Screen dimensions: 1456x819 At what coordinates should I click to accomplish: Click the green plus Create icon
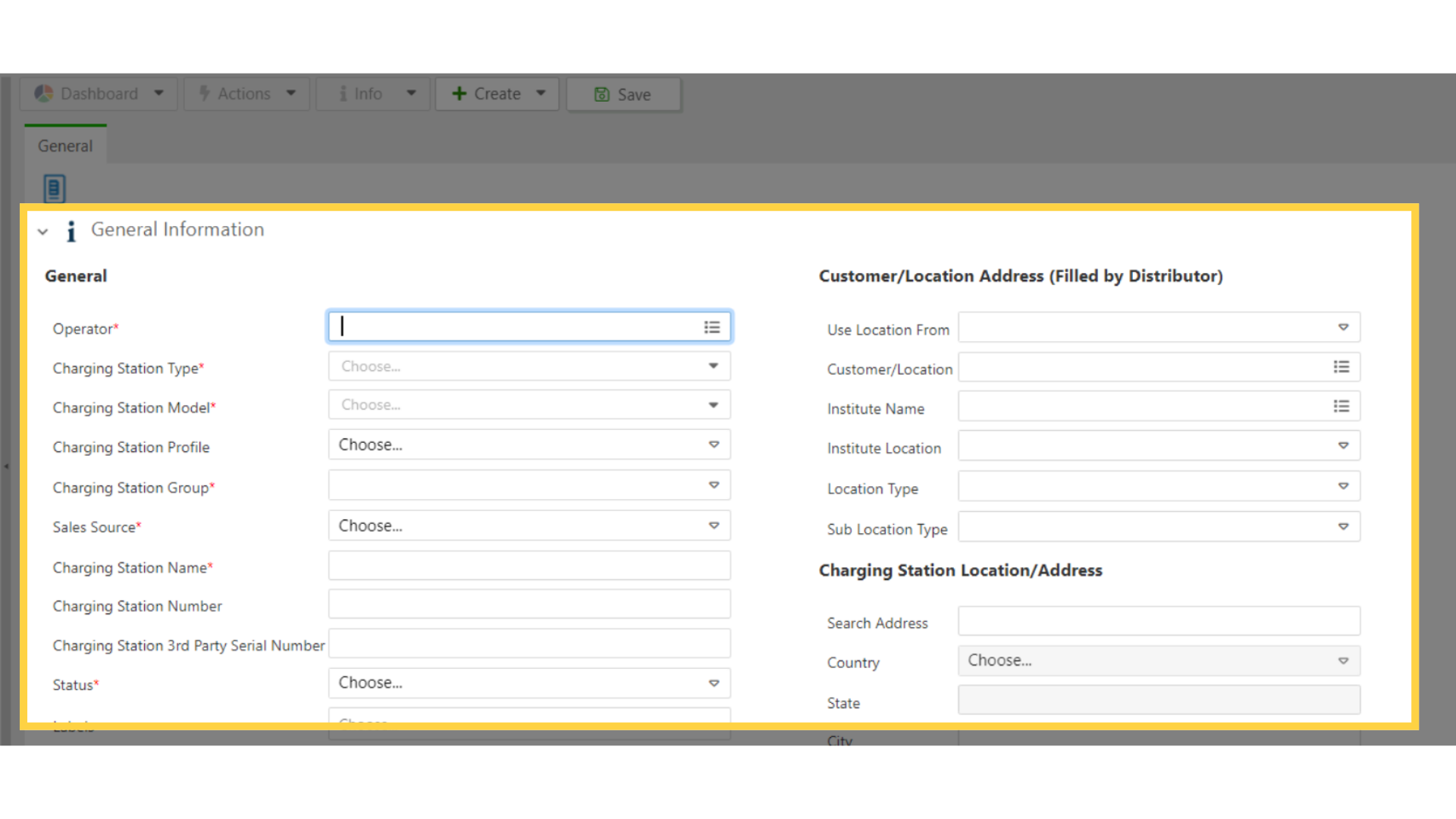459,93
